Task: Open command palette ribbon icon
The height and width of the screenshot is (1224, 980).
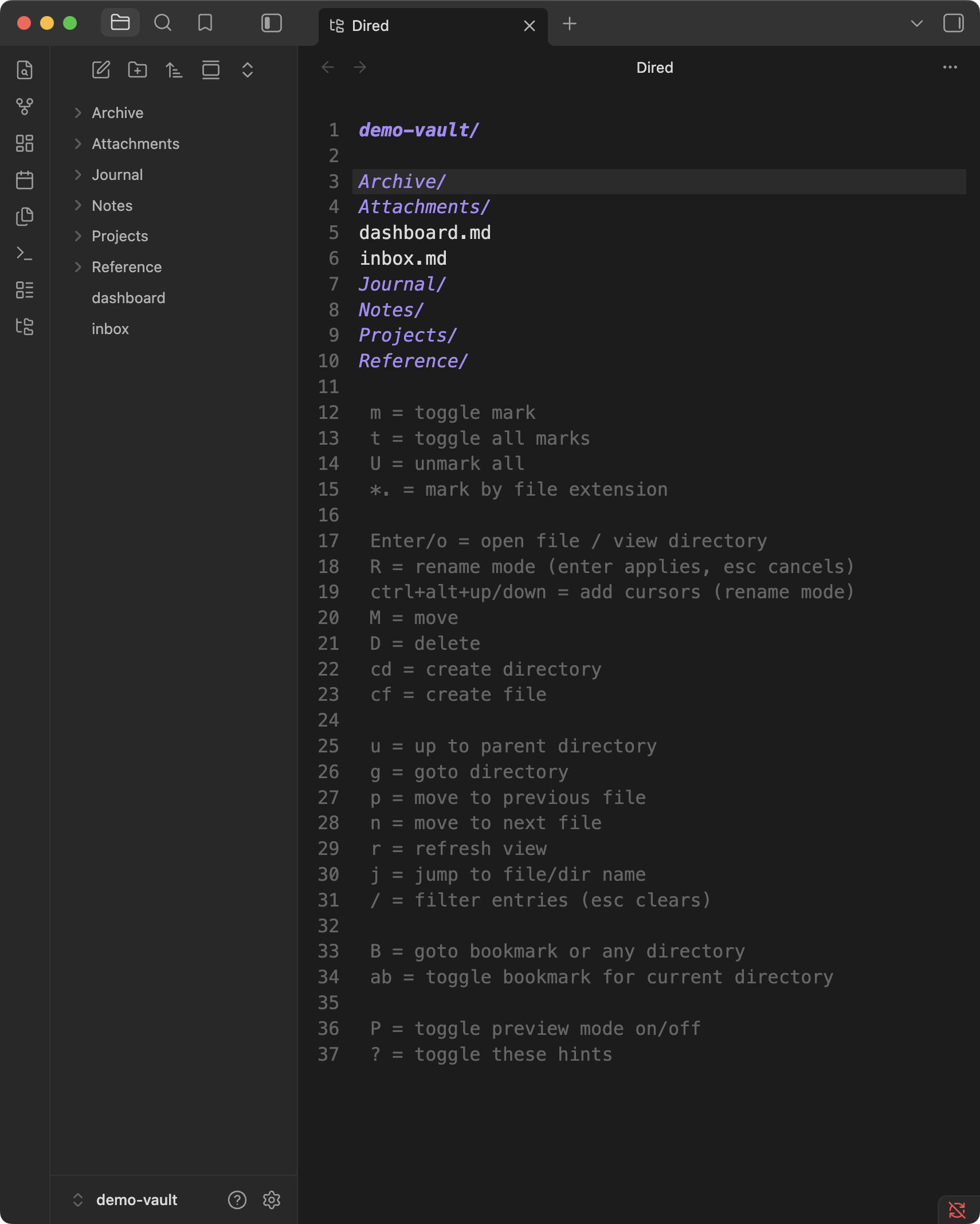Action: click(x=25, y=253)
